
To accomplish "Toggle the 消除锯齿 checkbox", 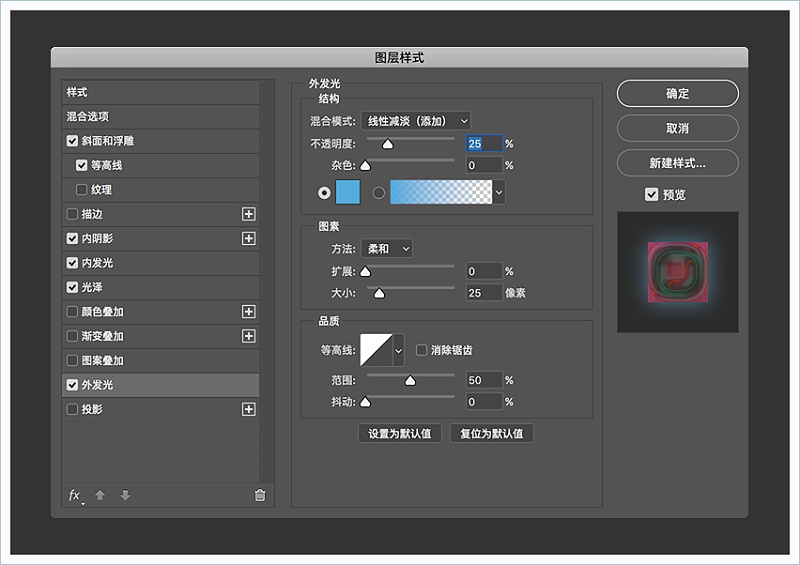I will pyautogui.click(x=422, y=350).
